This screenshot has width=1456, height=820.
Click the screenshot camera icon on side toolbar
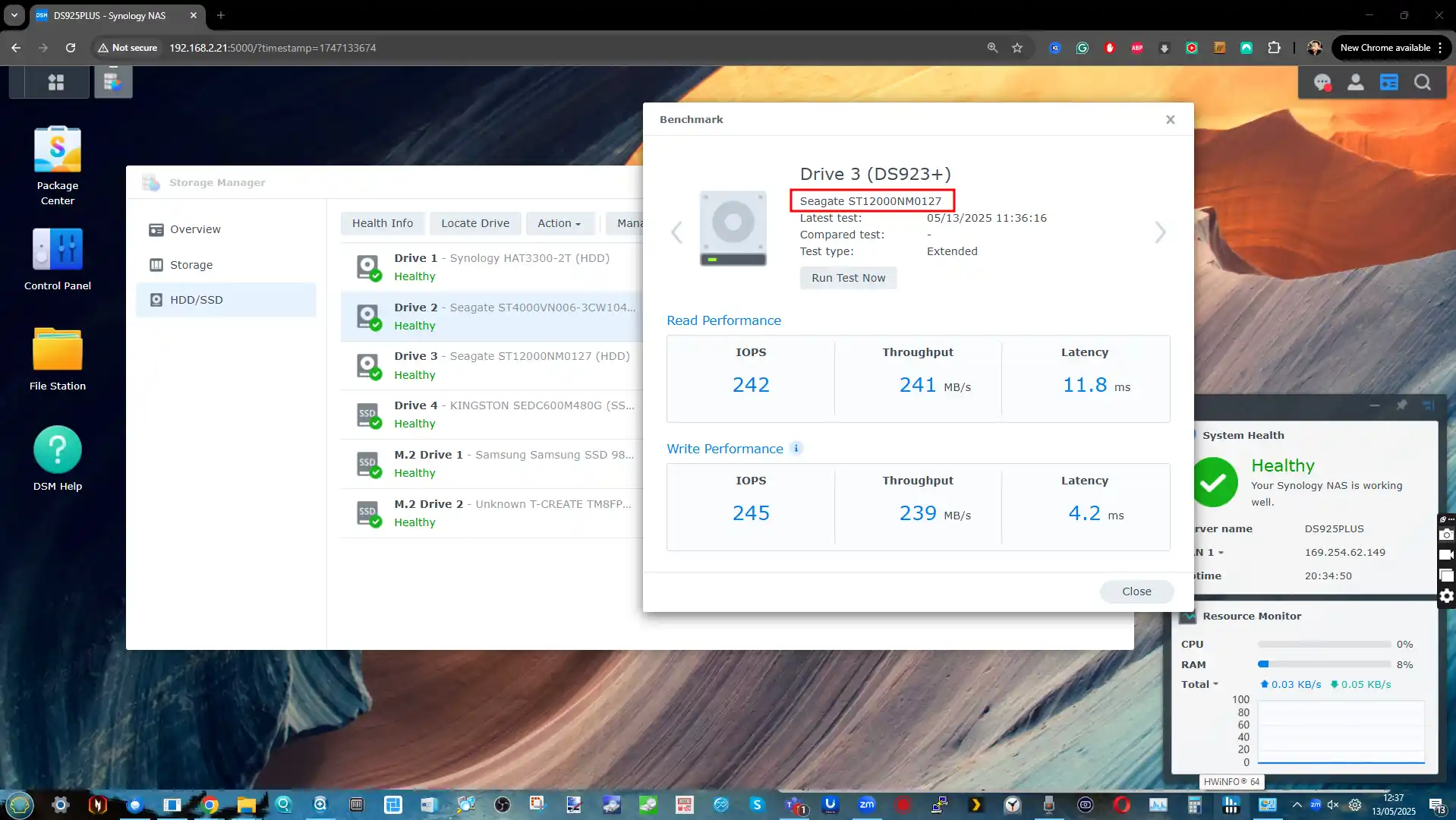[x=1447, y=535]
